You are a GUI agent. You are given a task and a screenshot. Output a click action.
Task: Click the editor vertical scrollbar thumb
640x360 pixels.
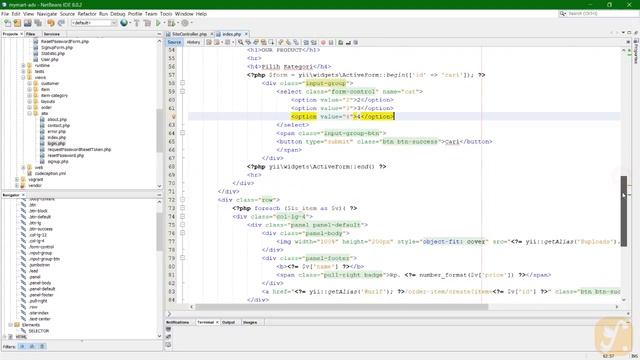coord(624,211)
